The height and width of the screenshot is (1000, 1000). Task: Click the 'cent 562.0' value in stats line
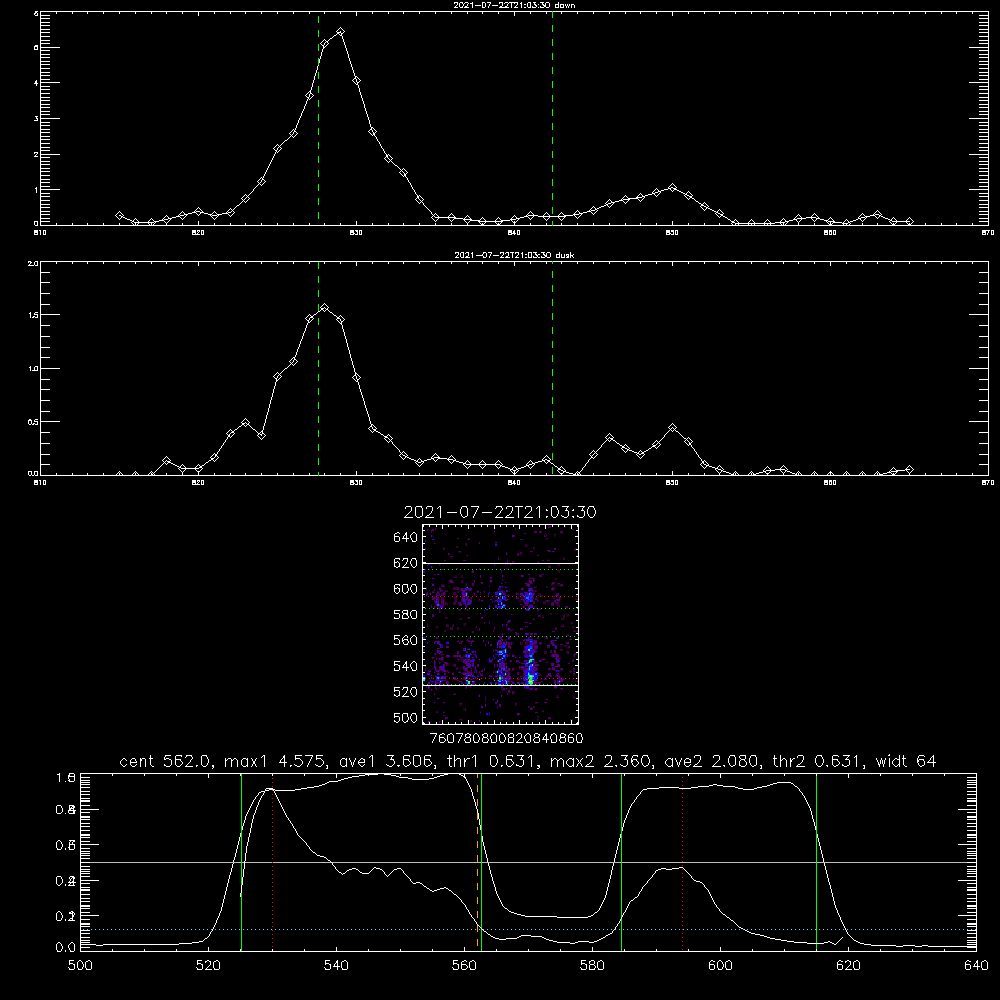[166, 761]
